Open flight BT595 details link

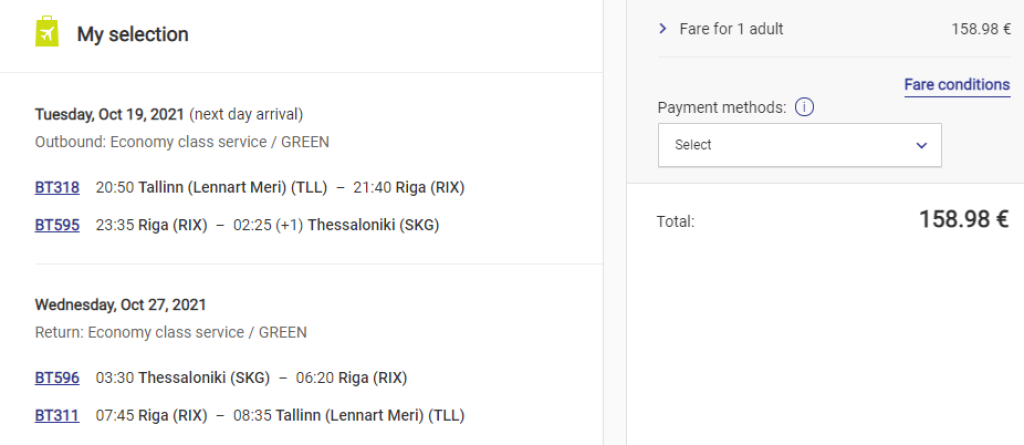click(57, 225)
